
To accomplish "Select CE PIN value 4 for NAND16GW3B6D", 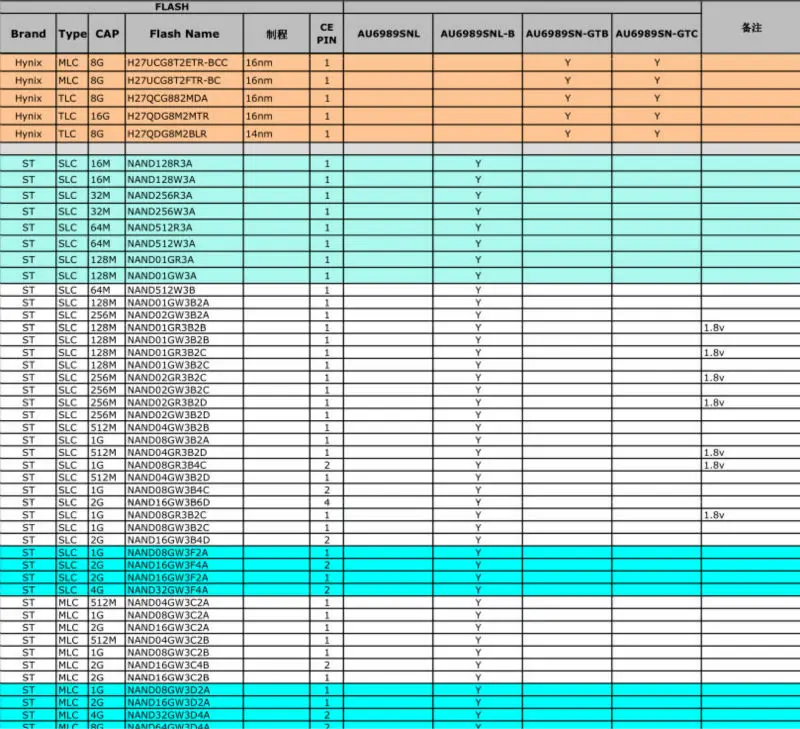I will tap(327, 502).
